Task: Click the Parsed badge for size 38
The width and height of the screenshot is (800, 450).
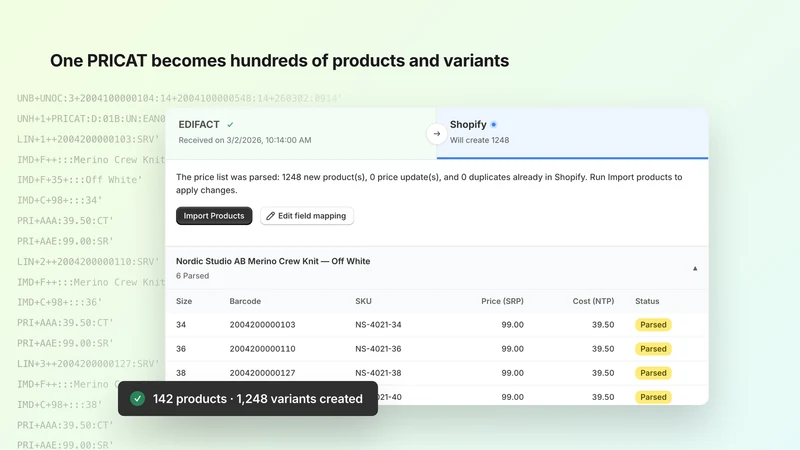Action: 653,373
